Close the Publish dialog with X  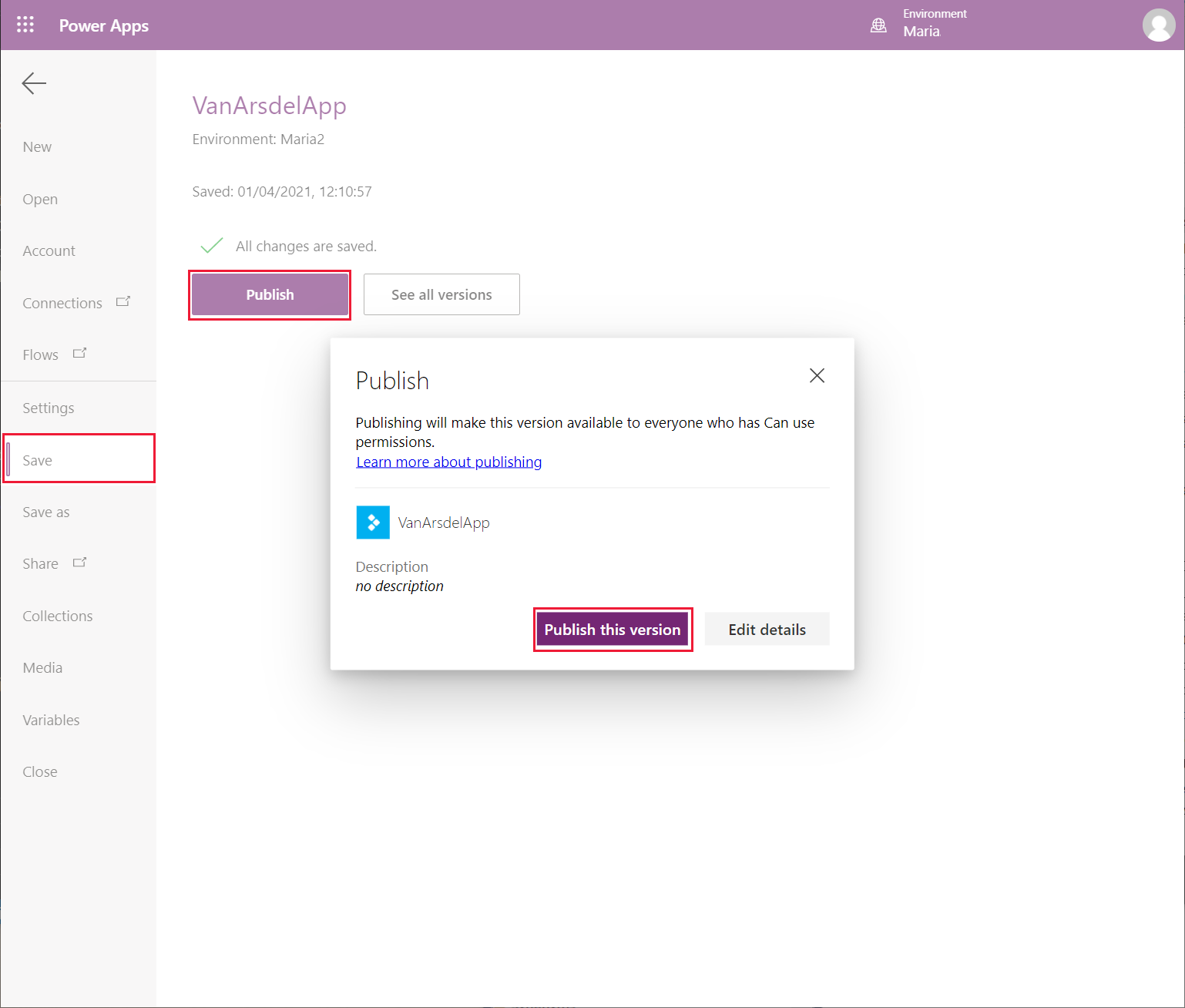click(817, 375)
